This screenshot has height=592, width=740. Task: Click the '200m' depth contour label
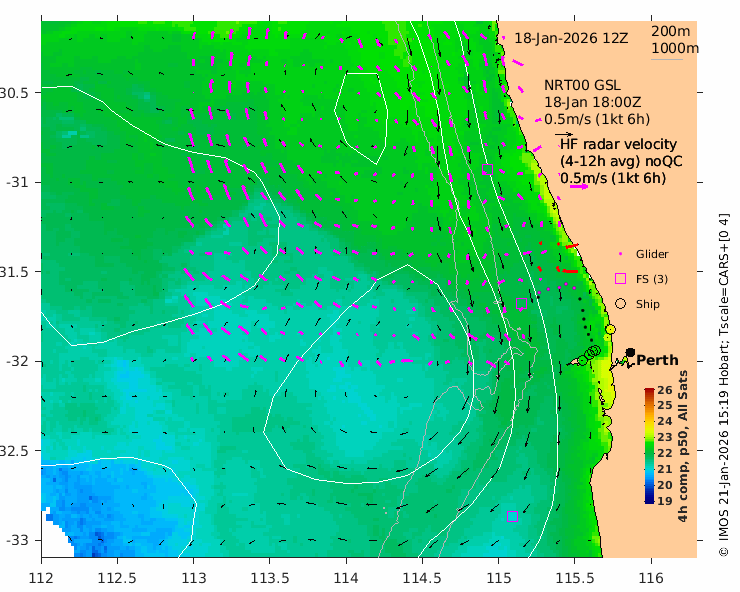click(x=671, y=31)
